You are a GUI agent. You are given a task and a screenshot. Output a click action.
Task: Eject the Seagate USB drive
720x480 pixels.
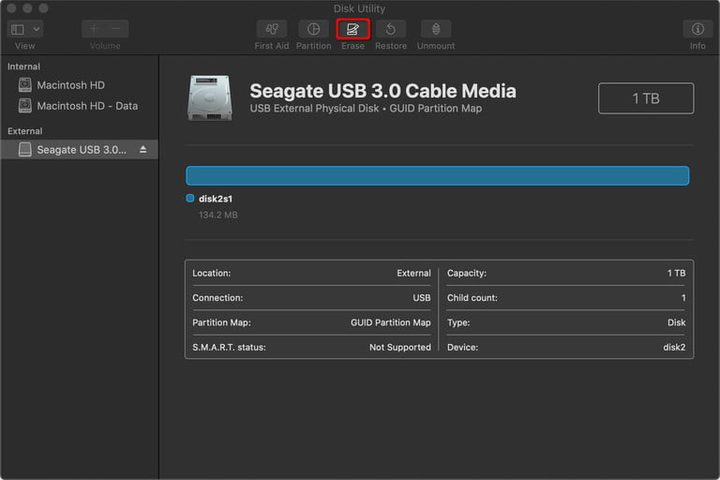point(143,149)
